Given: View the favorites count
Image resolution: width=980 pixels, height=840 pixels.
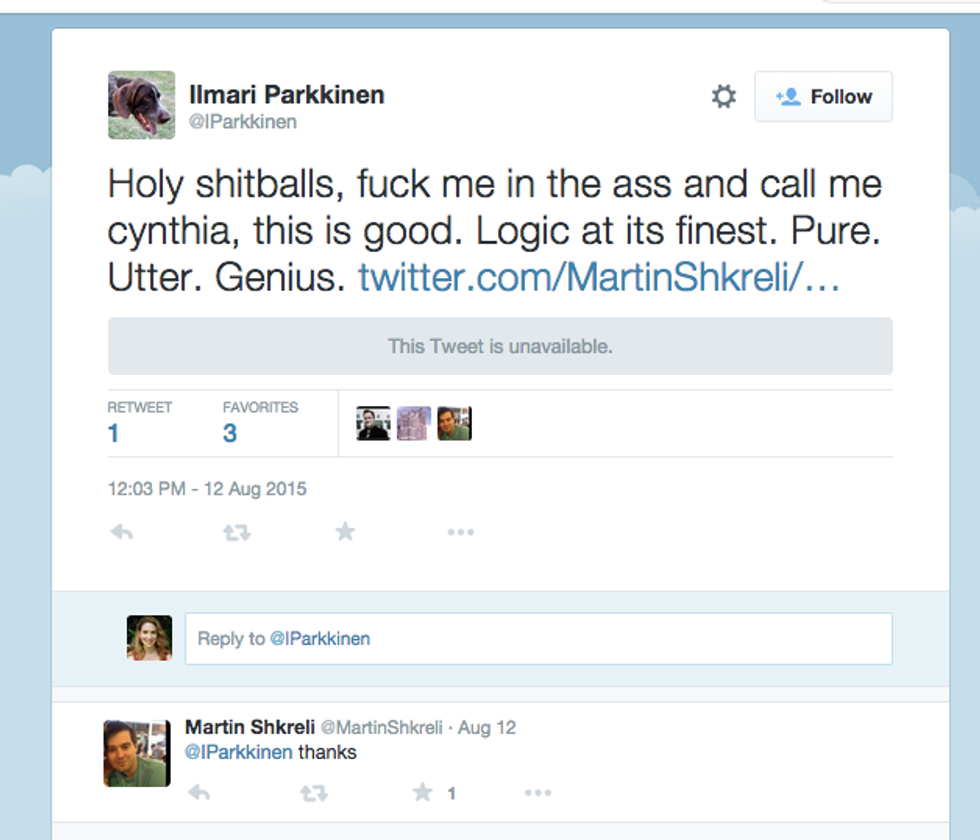Looking at the screenshot, I should coord(230,433).
